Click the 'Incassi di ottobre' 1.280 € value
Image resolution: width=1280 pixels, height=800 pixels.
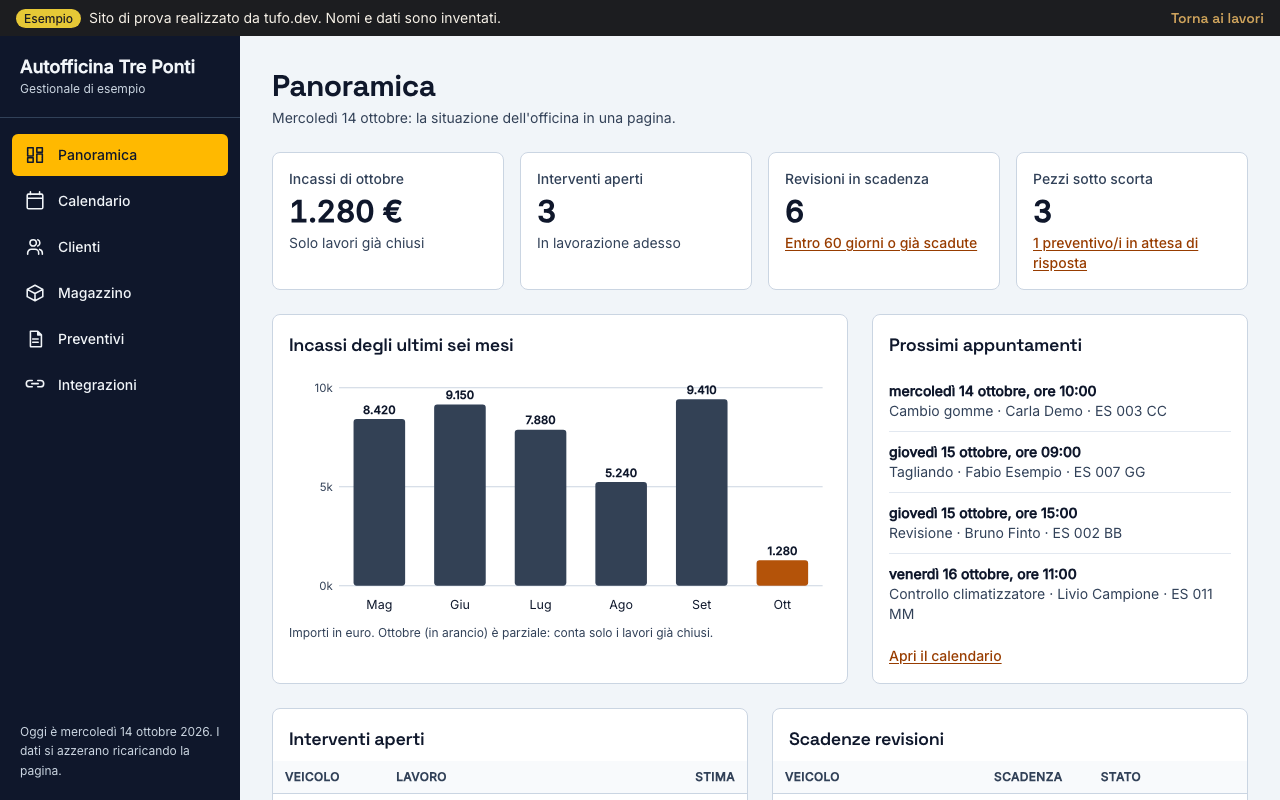[346, 212]
